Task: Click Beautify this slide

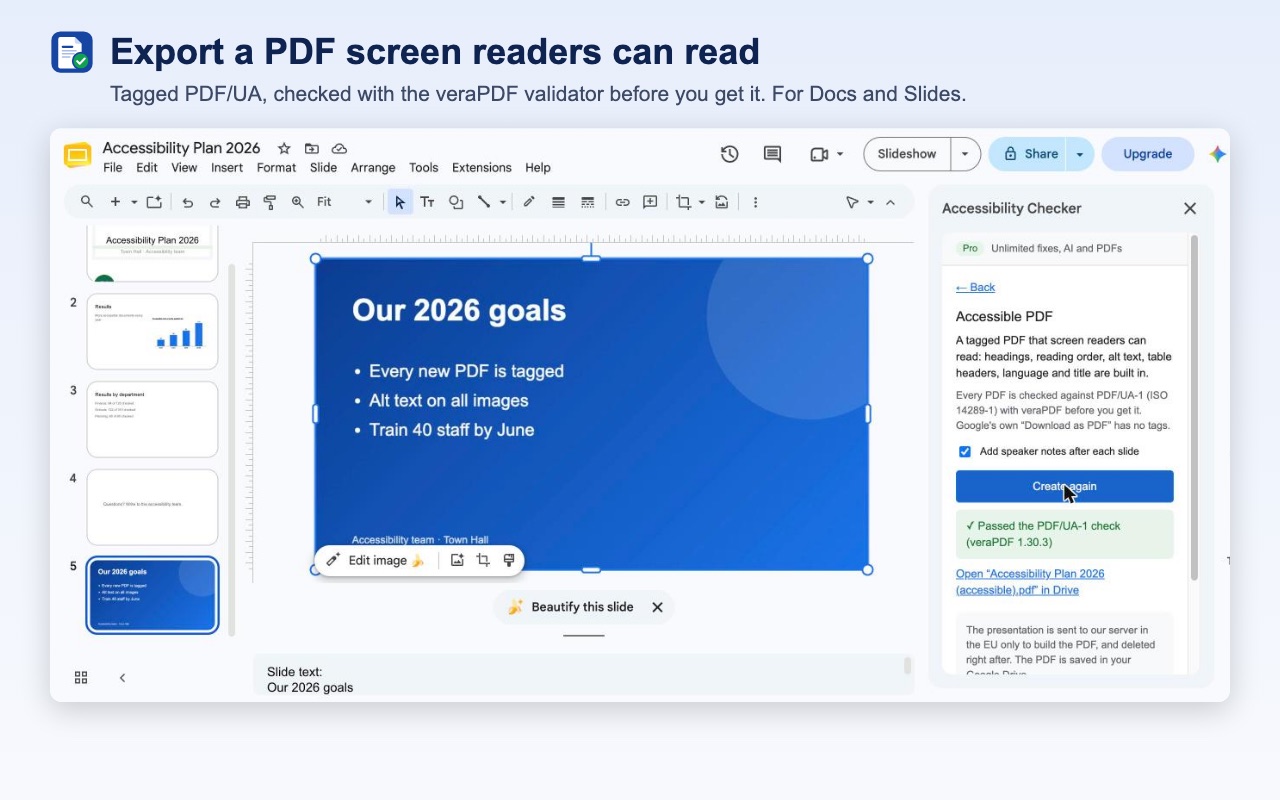Action: pos(570,607)
